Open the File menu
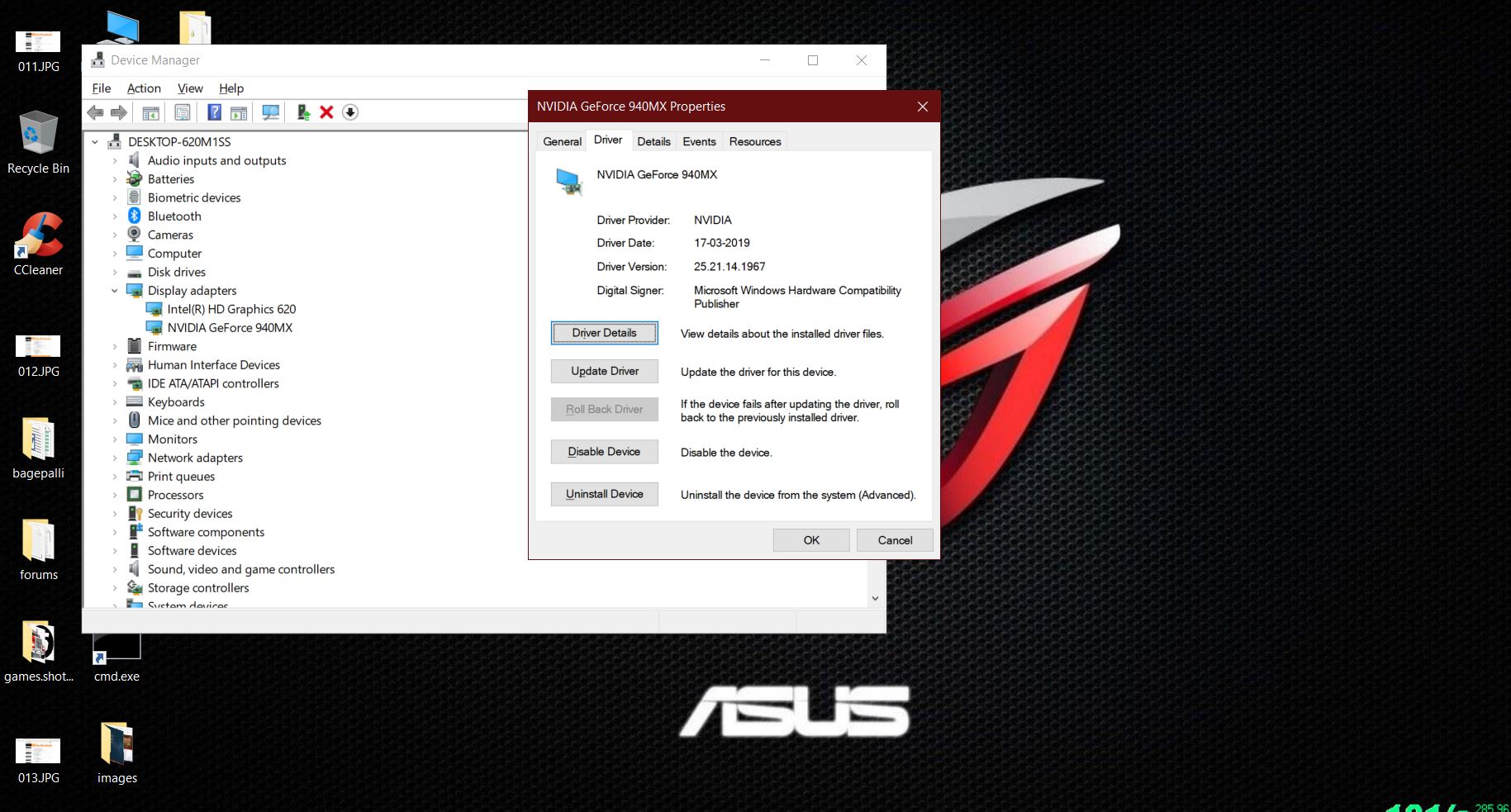The image size is (1511, 812). click(102, 88)
